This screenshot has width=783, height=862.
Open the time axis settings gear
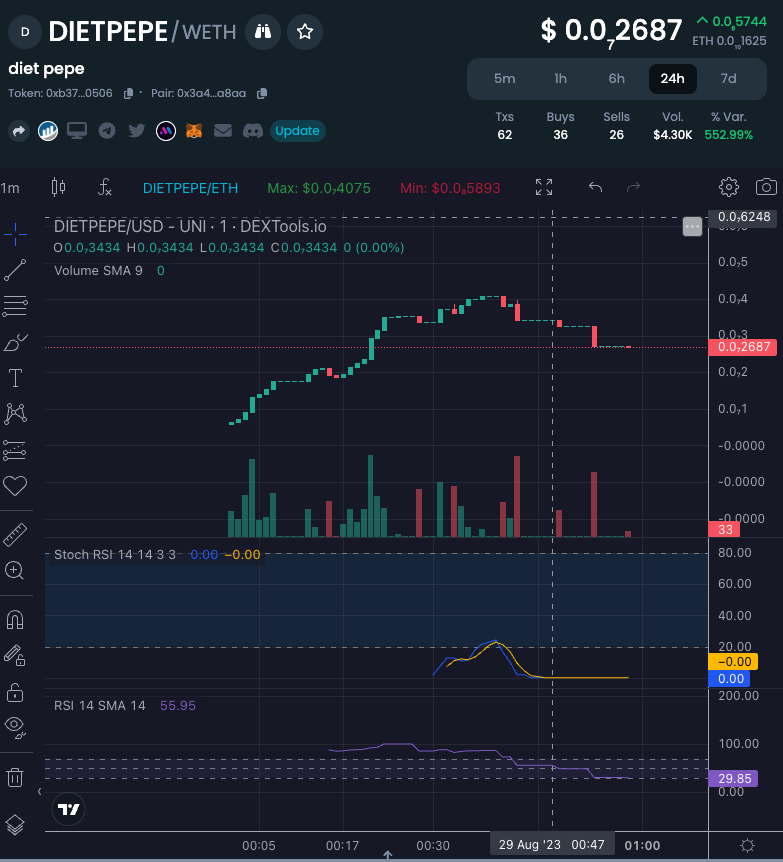(747, 845)
